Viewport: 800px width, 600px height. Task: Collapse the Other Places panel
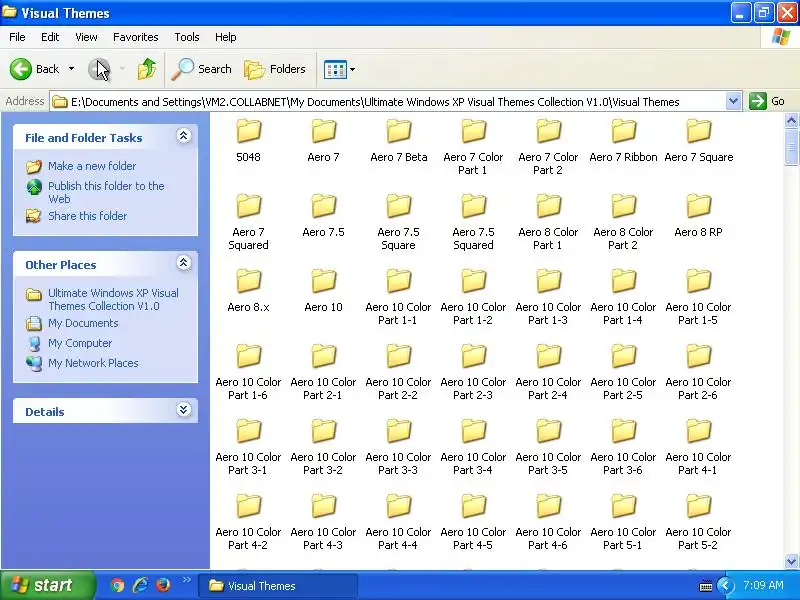pos(184,263)
